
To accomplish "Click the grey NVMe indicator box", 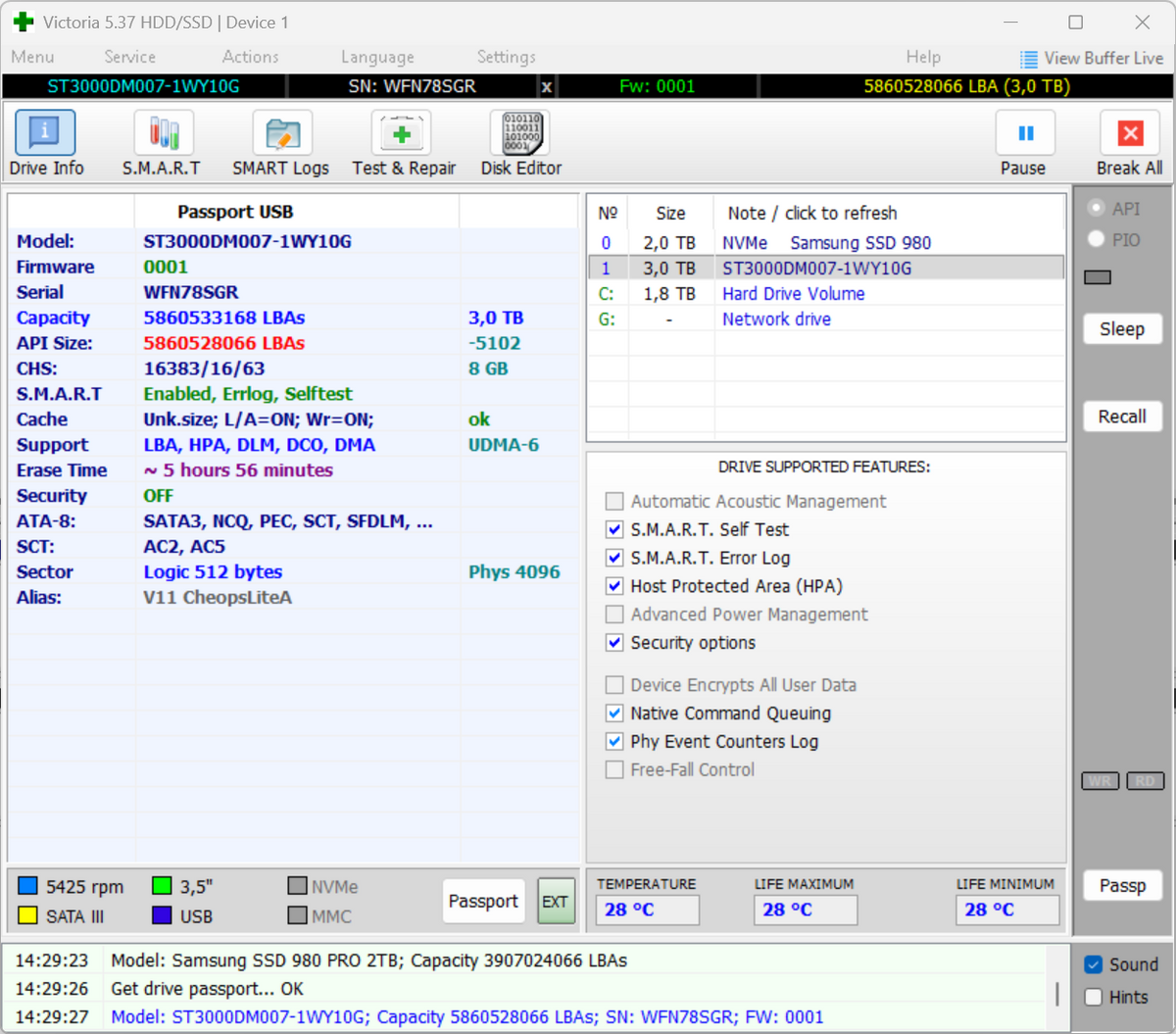I will coord(297,886).
